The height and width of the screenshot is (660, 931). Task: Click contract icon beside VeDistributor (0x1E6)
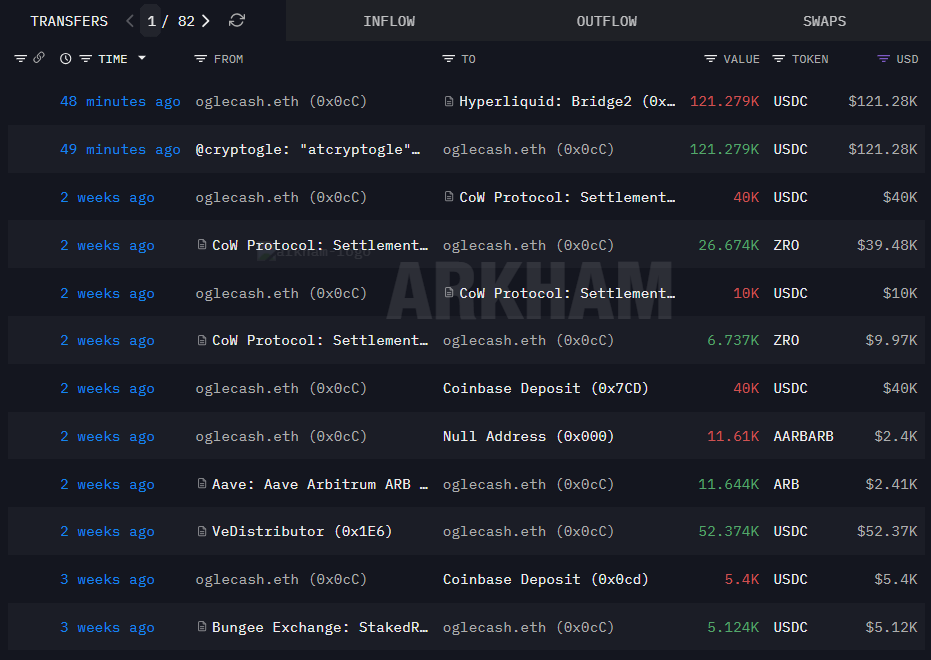tap(202, 531)
